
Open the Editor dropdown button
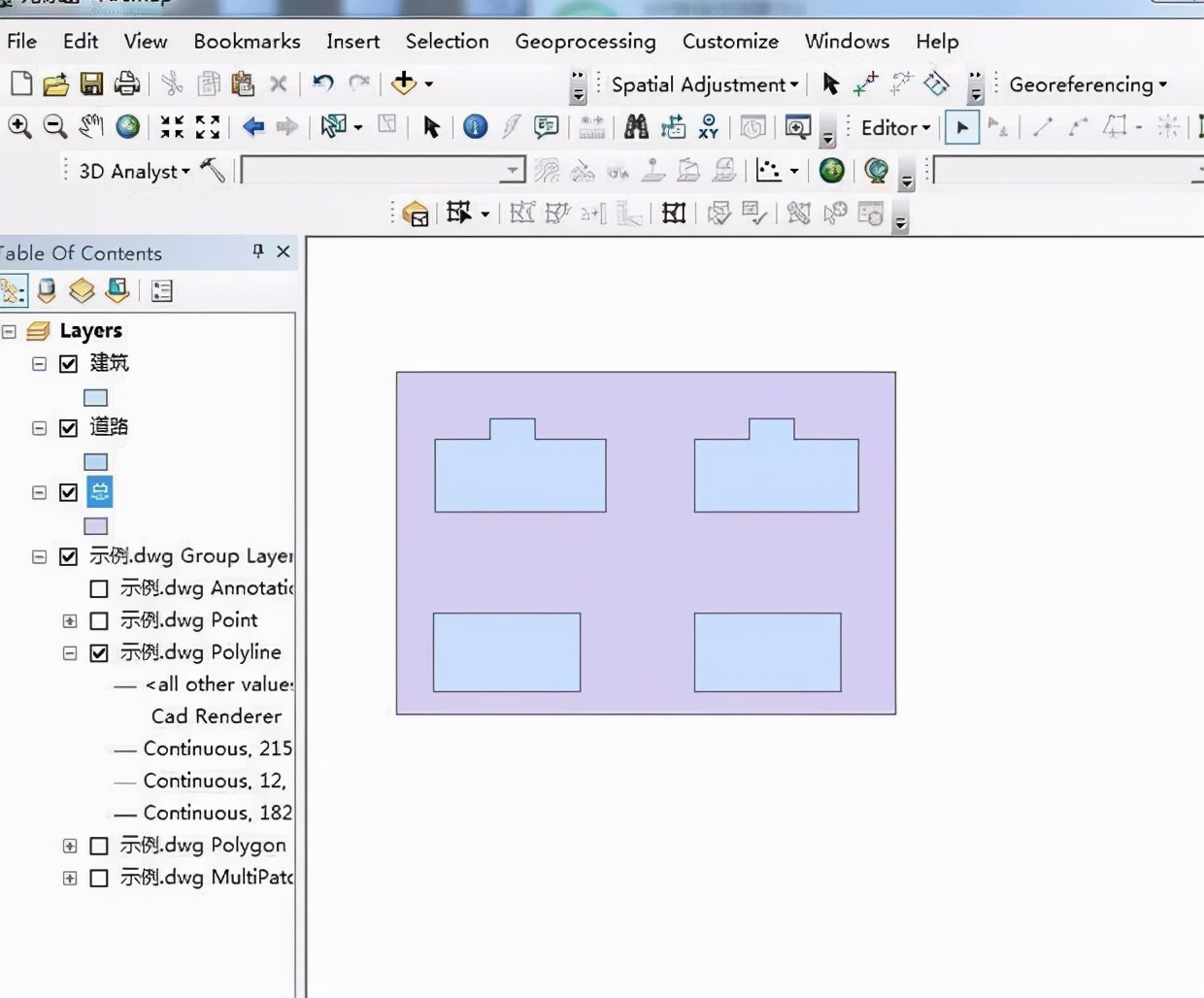coord(895,127)
